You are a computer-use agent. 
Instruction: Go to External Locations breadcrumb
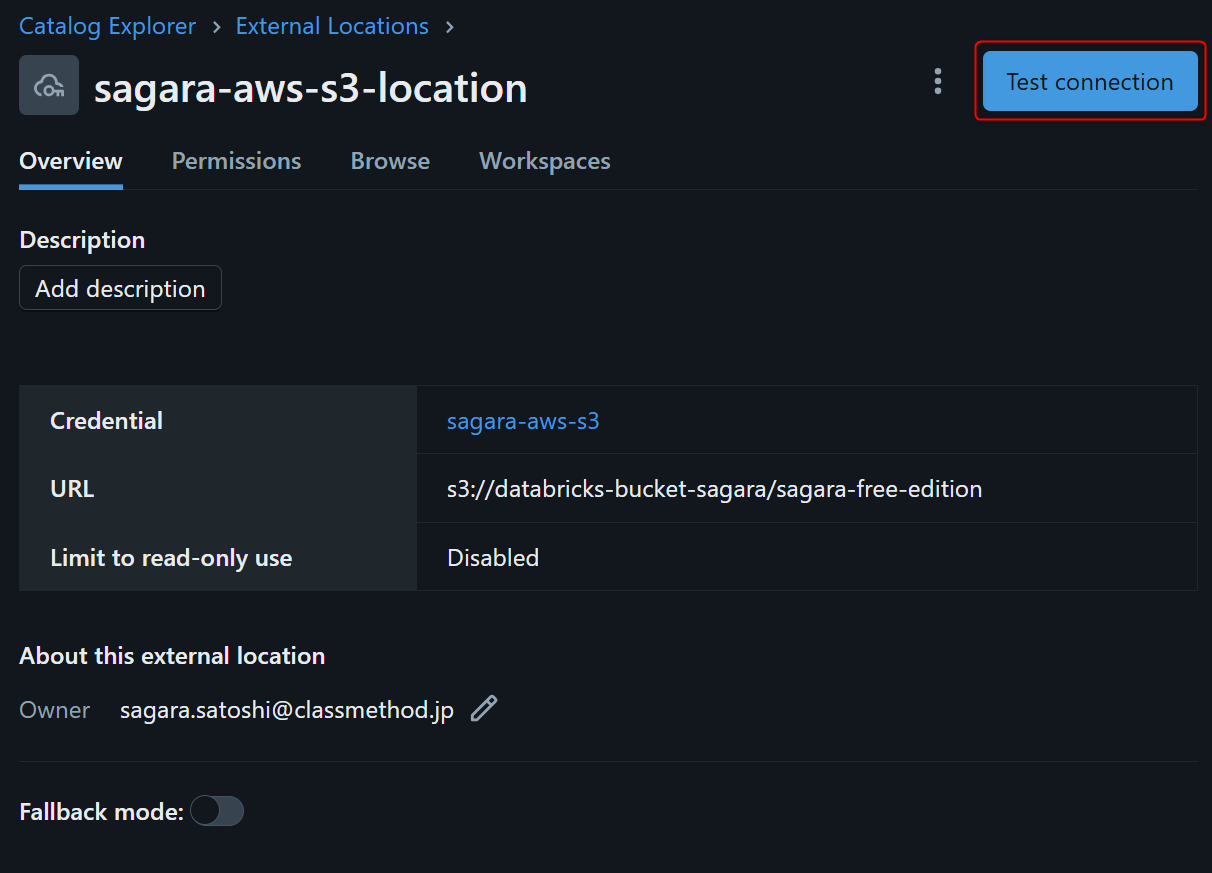332,26
